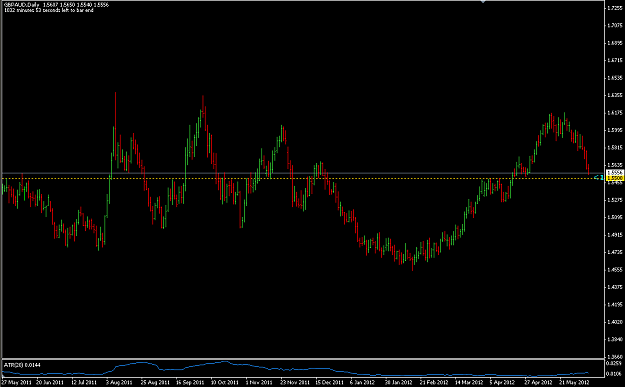625x387 pixels.
Task: Click the 27 Apr 2012 date label
Action: (538, 382)
